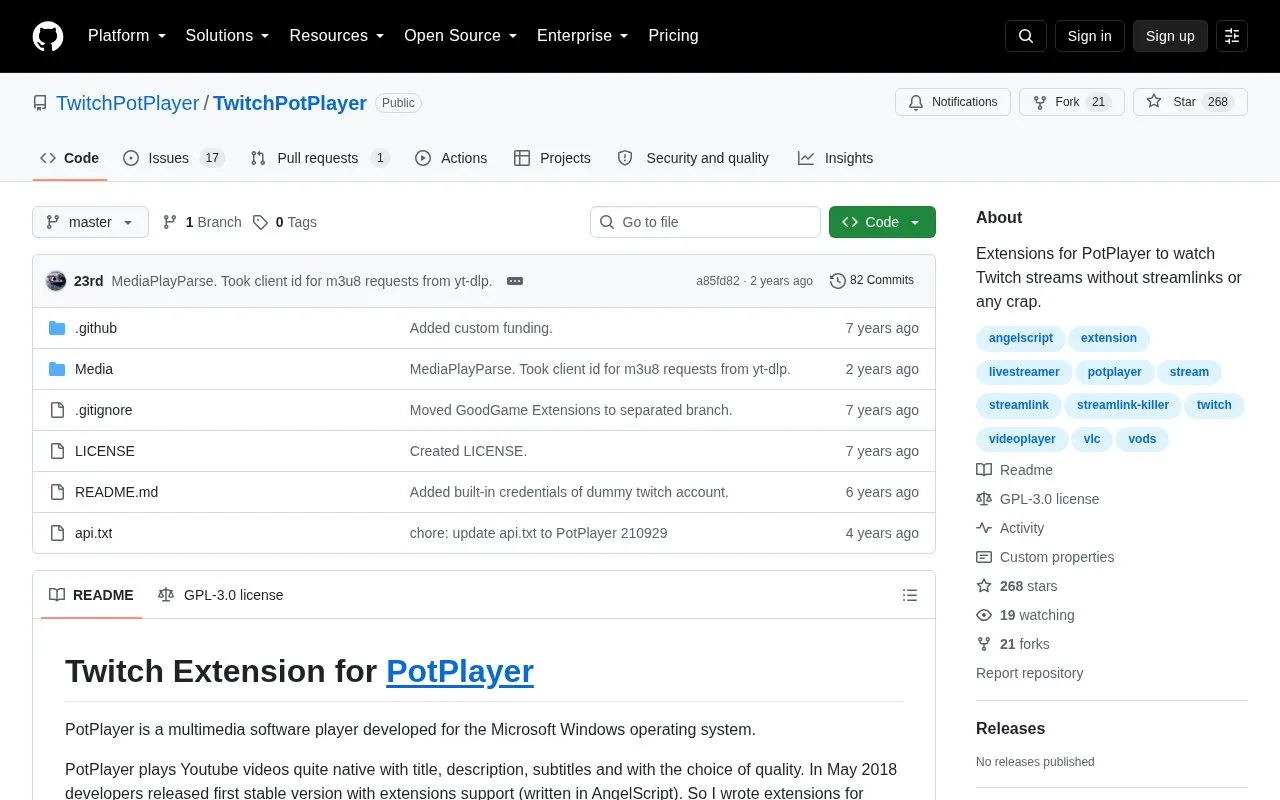Open the search magnifier icon in the header
This screenshot has width=1280, height=800.
tap(1026, 36)
